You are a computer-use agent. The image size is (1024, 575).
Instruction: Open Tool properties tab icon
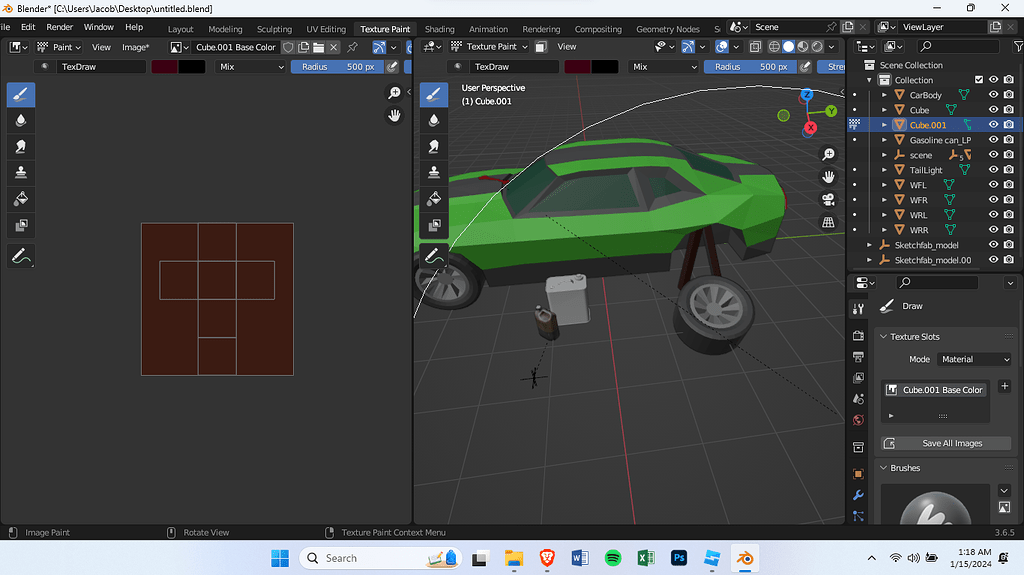pyautogui.click(x=858, y=309)
